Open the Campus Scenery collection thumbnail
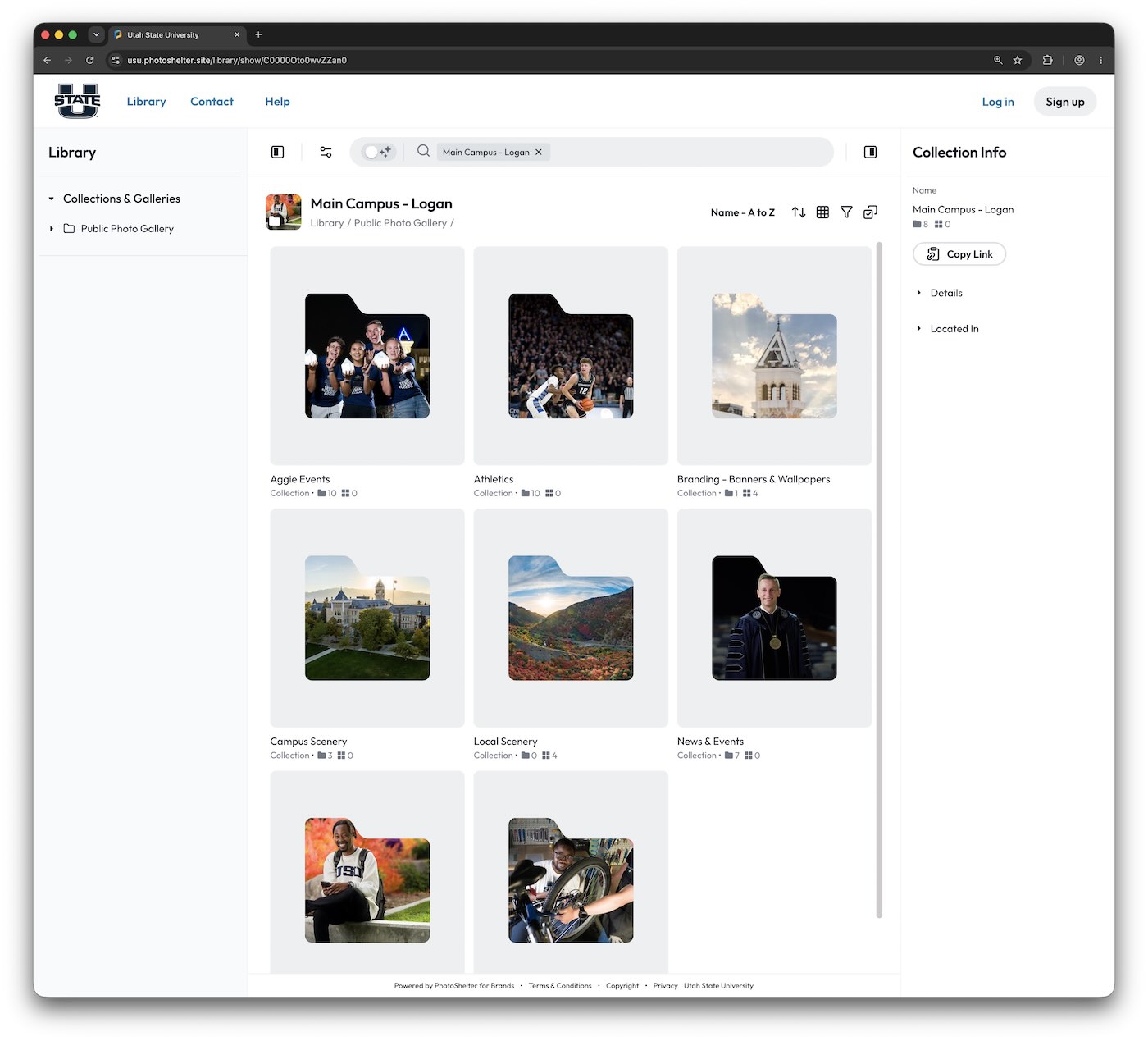 click(367, 618)
